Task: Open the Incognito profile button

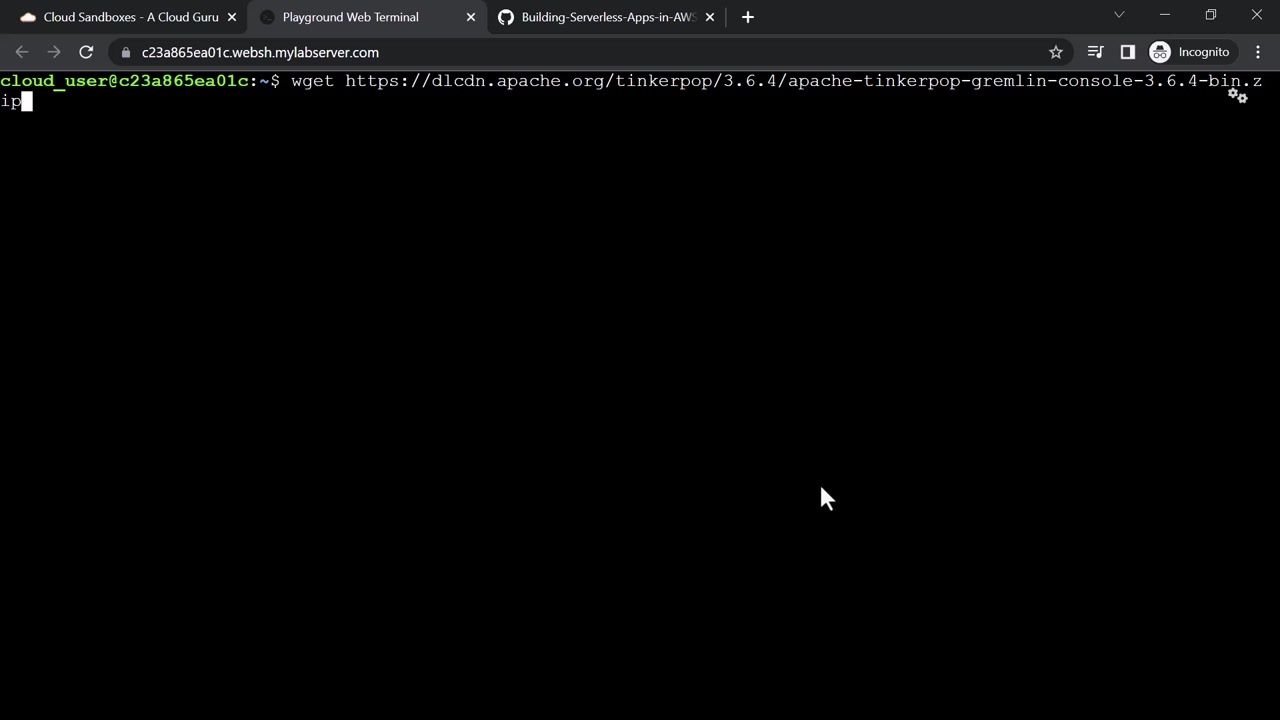Action: point(1190,52)
